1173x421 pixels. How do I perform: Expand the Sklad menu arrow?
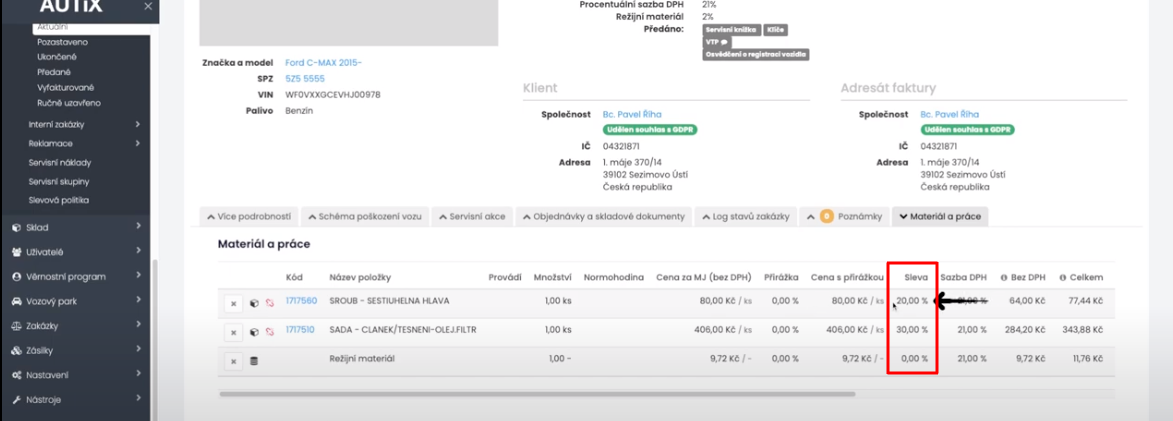click(139, 227)
